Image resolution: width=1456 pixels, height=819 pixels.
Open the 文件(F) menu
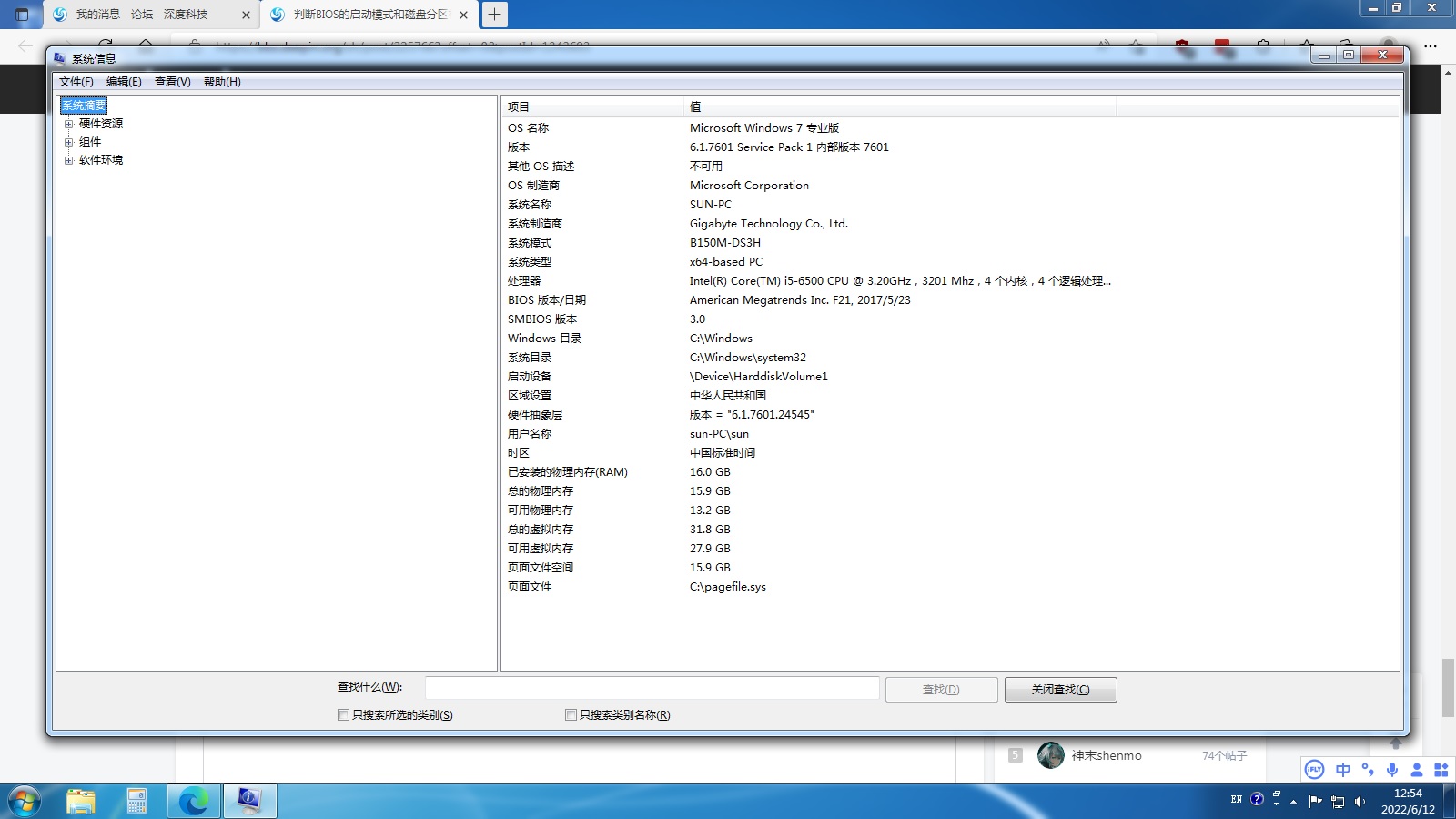76,82
